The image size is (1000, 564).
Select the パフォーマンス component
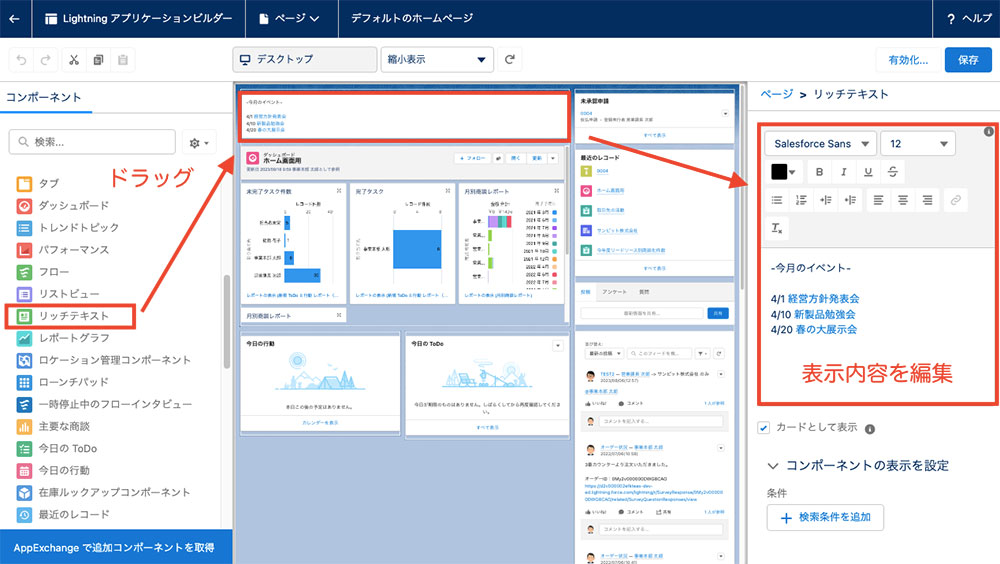click(x=64, y=249)
